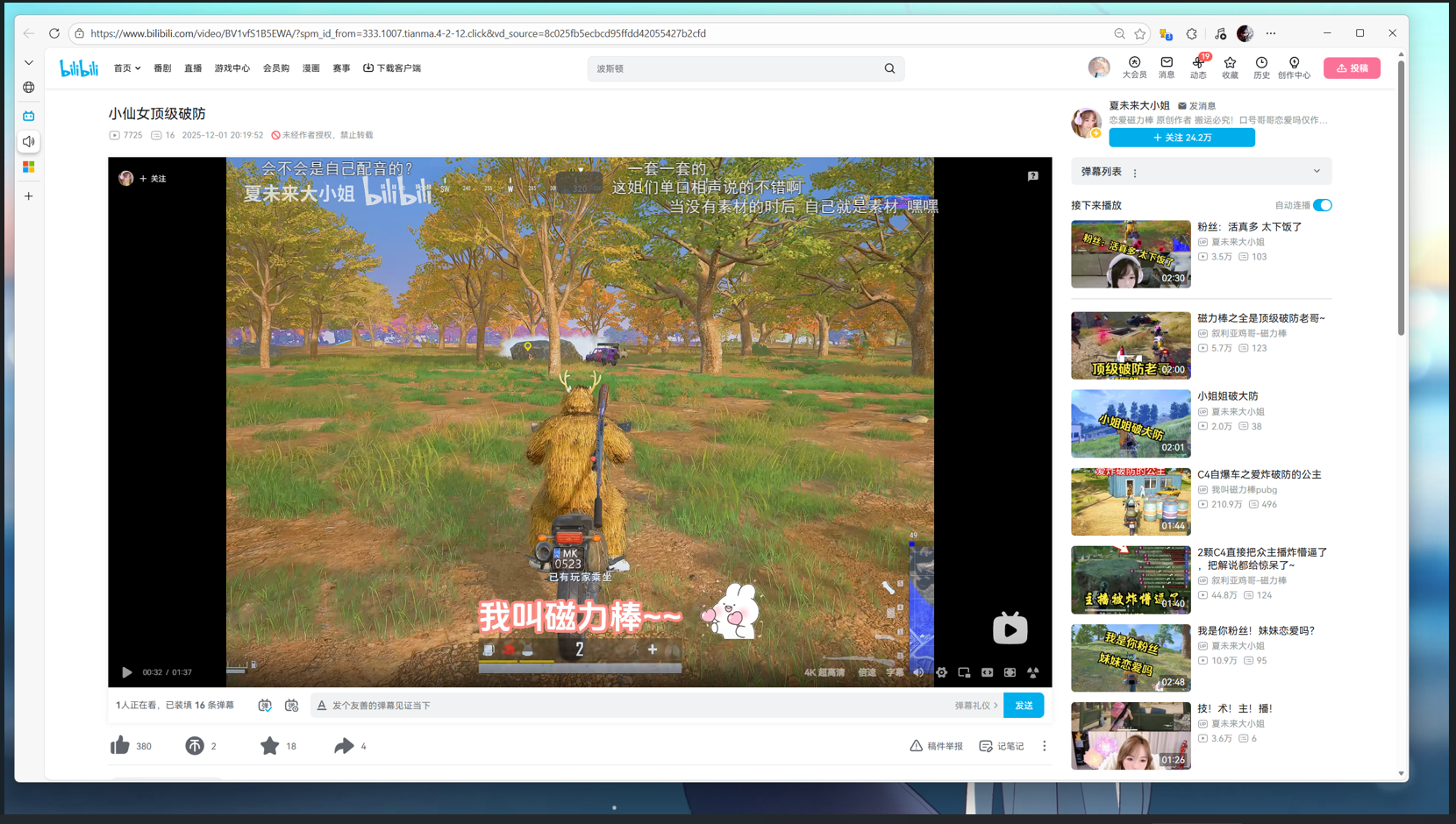Screen dimensions: 1456x824
Task: Open 倍速 playback speed menu
Action: [867, 672]
